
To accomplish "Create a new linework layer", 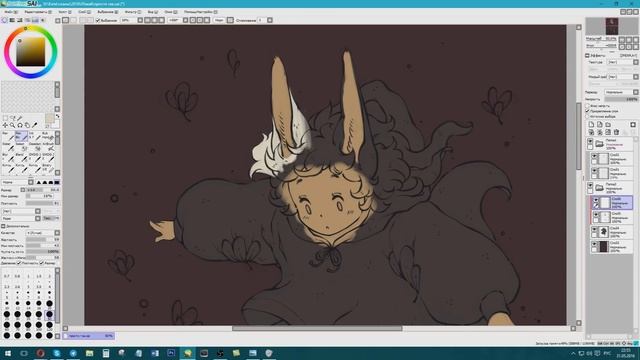I will (600, 124).
